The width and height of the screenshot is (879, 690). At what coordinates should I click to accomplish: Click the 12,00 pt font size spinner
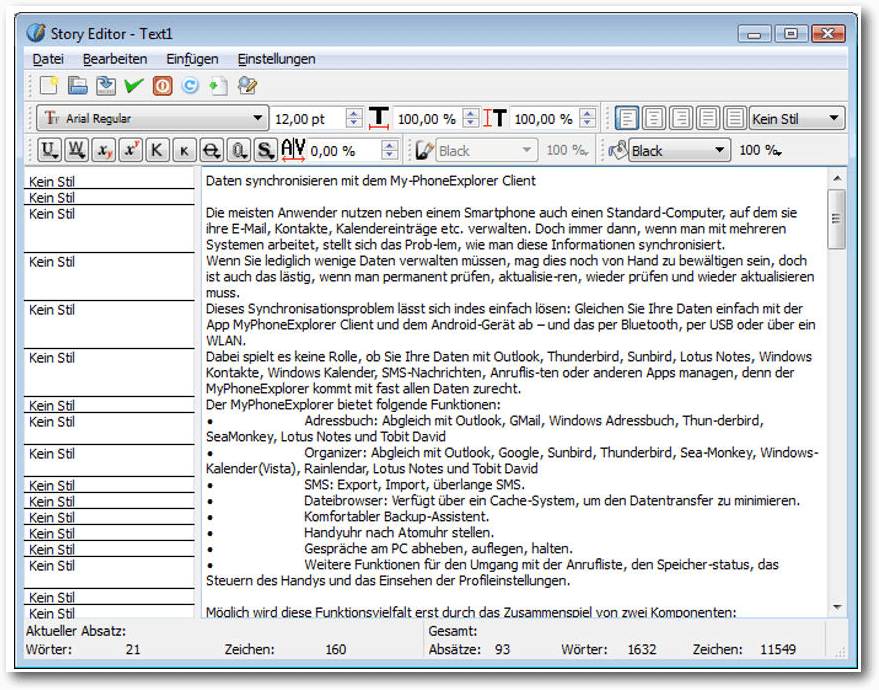click(317, 118)
